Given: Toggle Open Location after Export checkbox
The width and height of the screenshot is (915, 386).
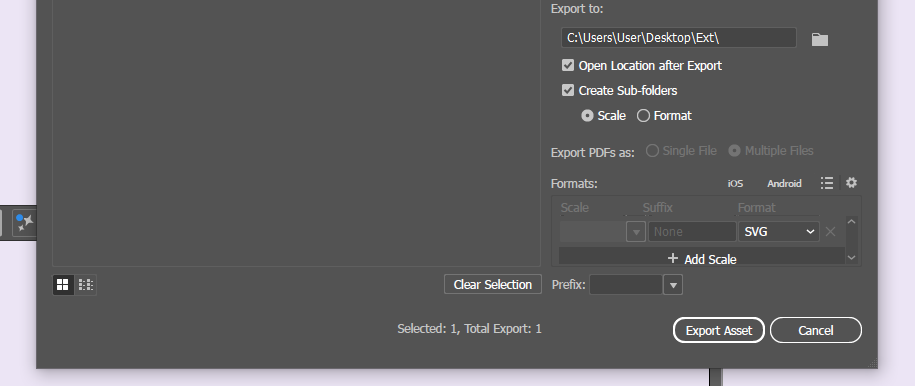Looking at the screenshot, I should click(x=568, y=65).
